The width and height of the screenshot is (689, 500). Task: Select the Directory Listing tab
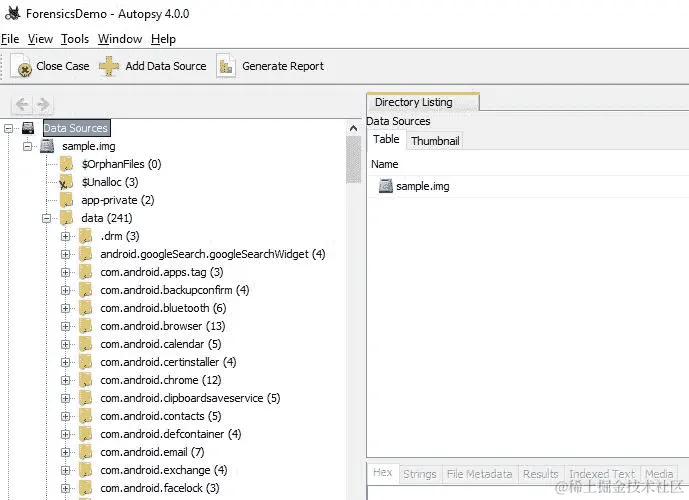tap(423, 102)
